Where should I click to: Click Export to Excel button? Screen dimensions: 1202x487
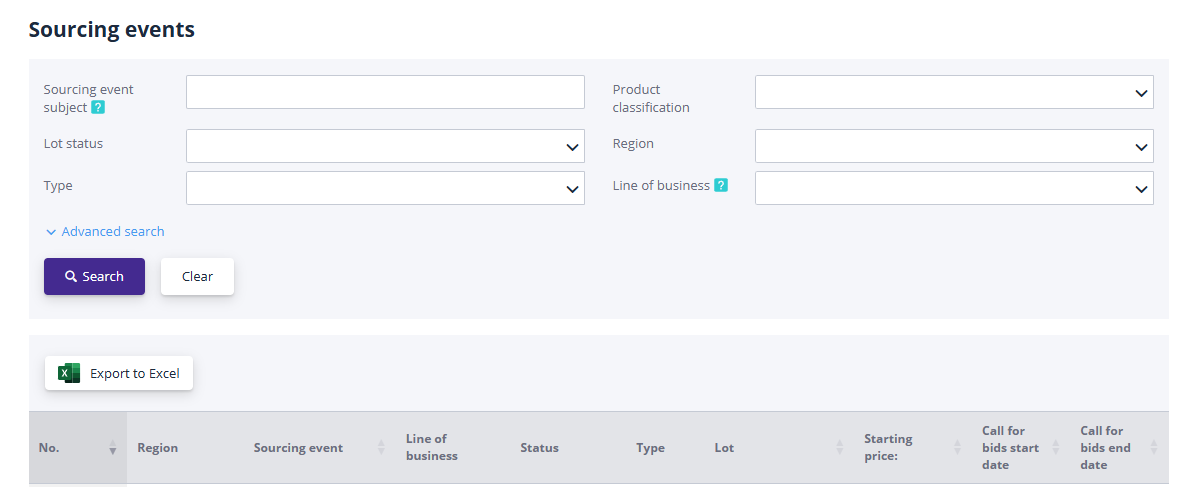119,373
